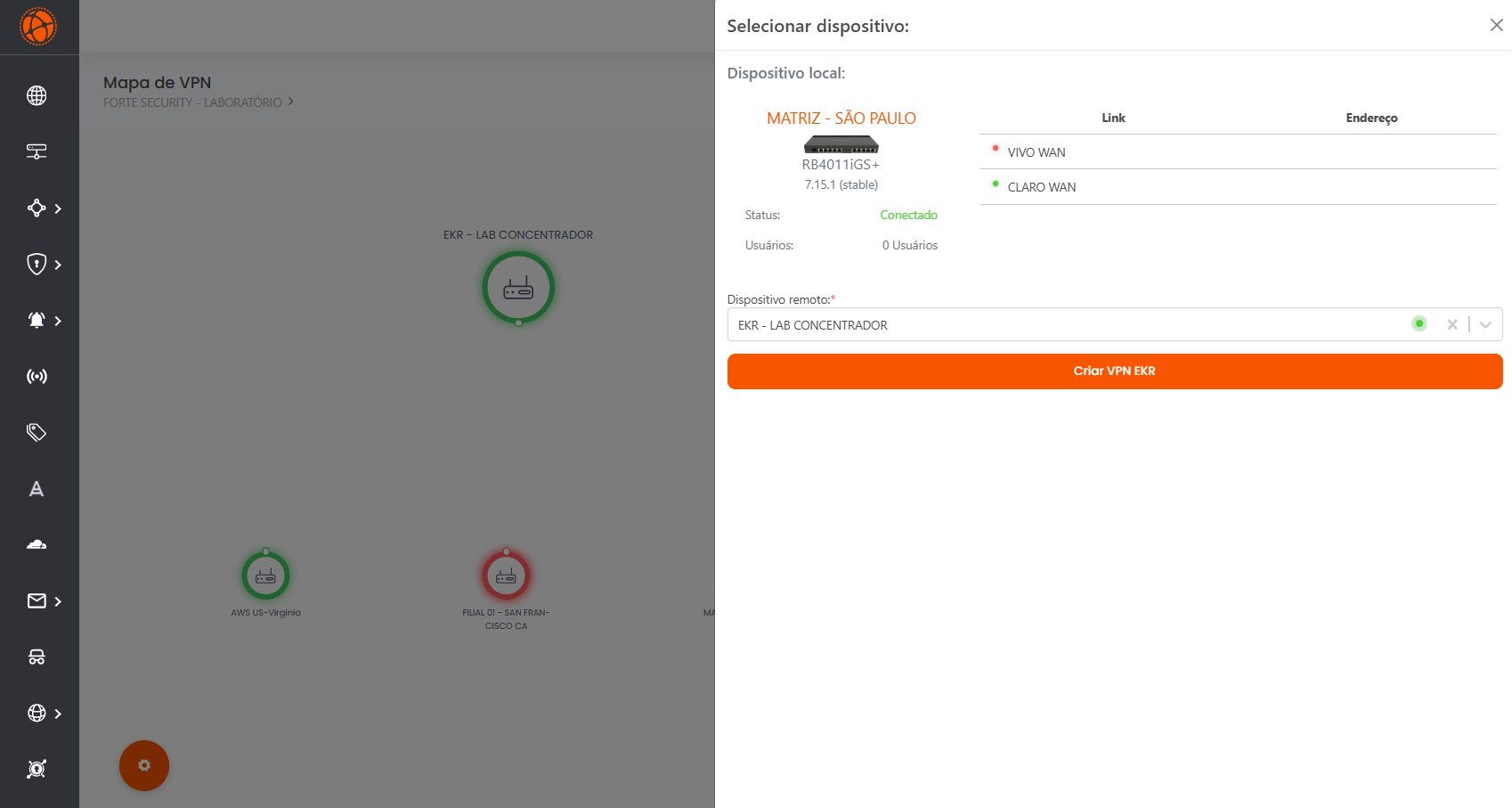Screen dimensions: 1512x808
Task: Click the alerts bell icon in sidebar
Action: (x=37, y=321)
